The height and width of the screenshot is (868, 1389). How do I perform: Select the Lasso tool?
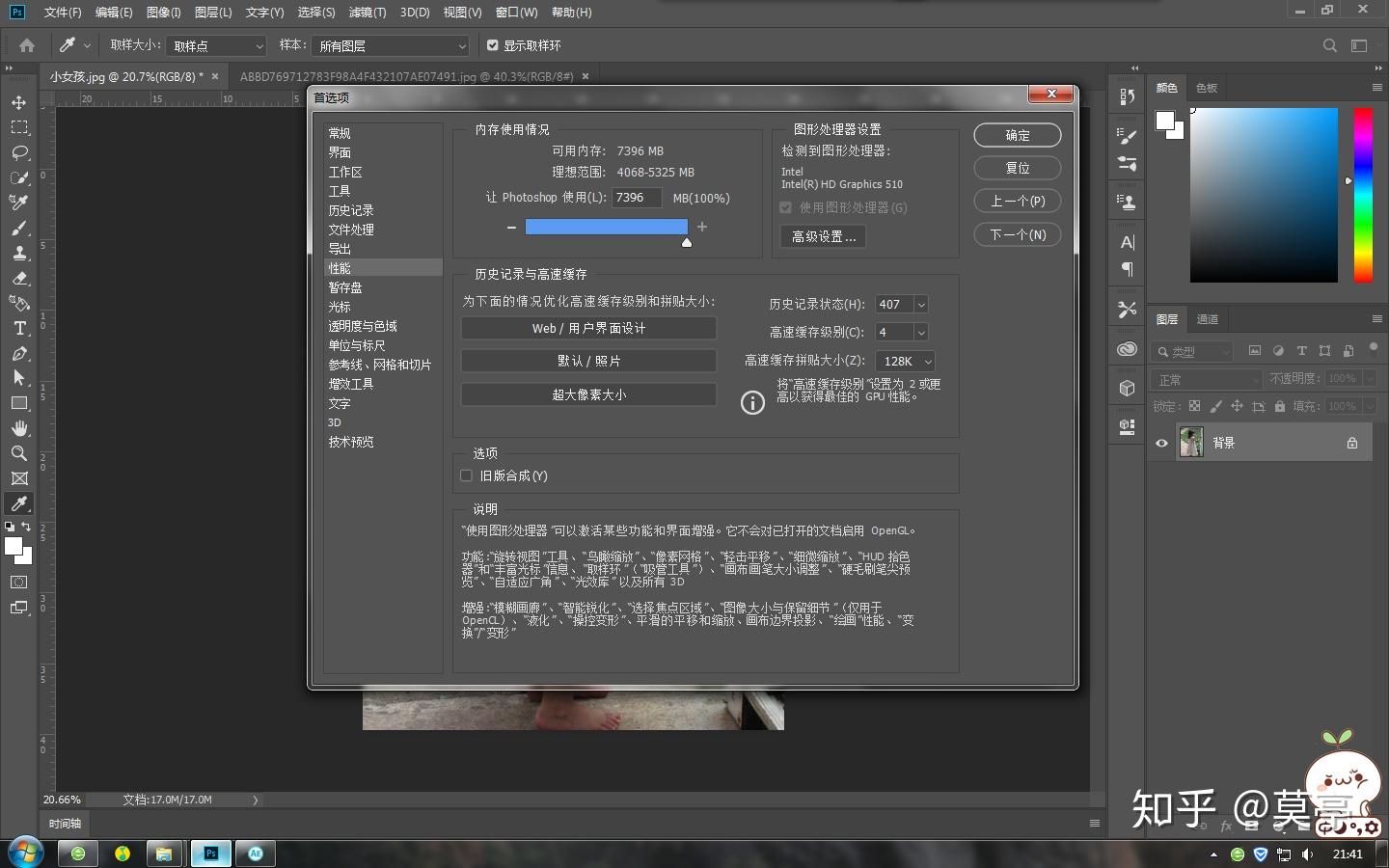click(19, 152)
